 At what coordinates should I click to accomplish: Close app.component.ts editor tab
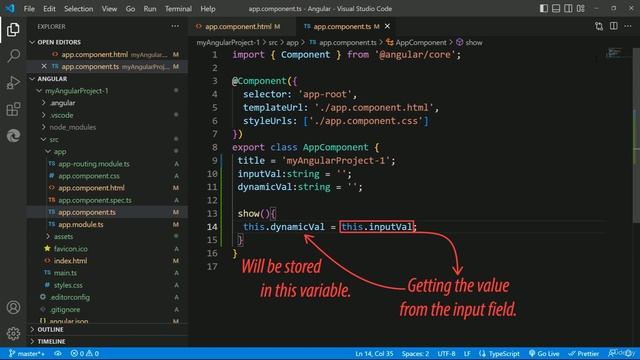pyautogui.click(x=387, y=26)
